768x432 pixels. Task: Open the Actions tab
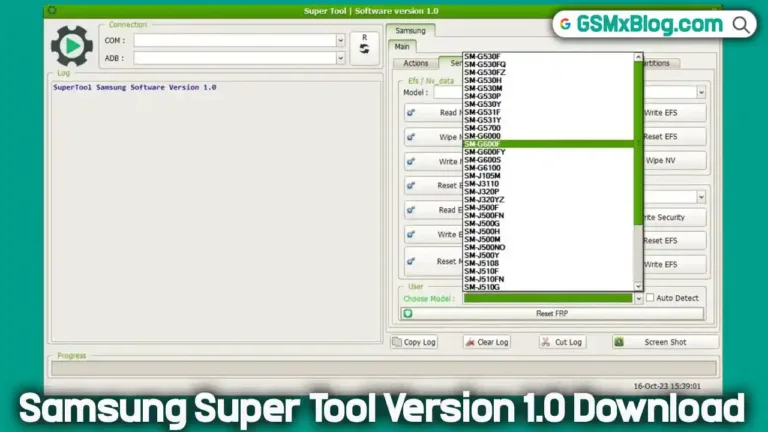click(415, 63)
